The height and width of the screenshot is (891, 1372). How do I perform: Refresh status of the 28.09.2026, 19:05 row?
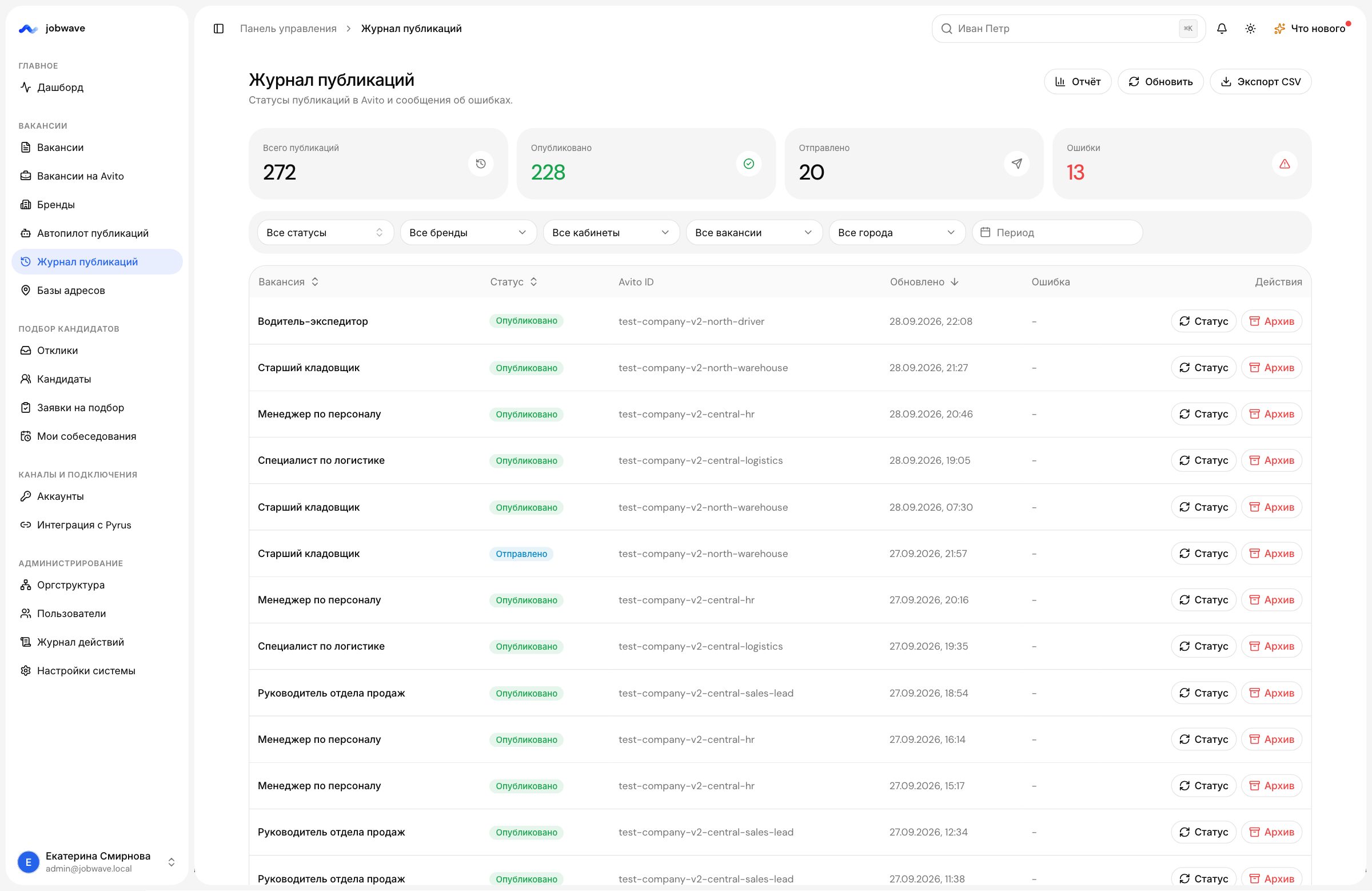coord(1204,460)
